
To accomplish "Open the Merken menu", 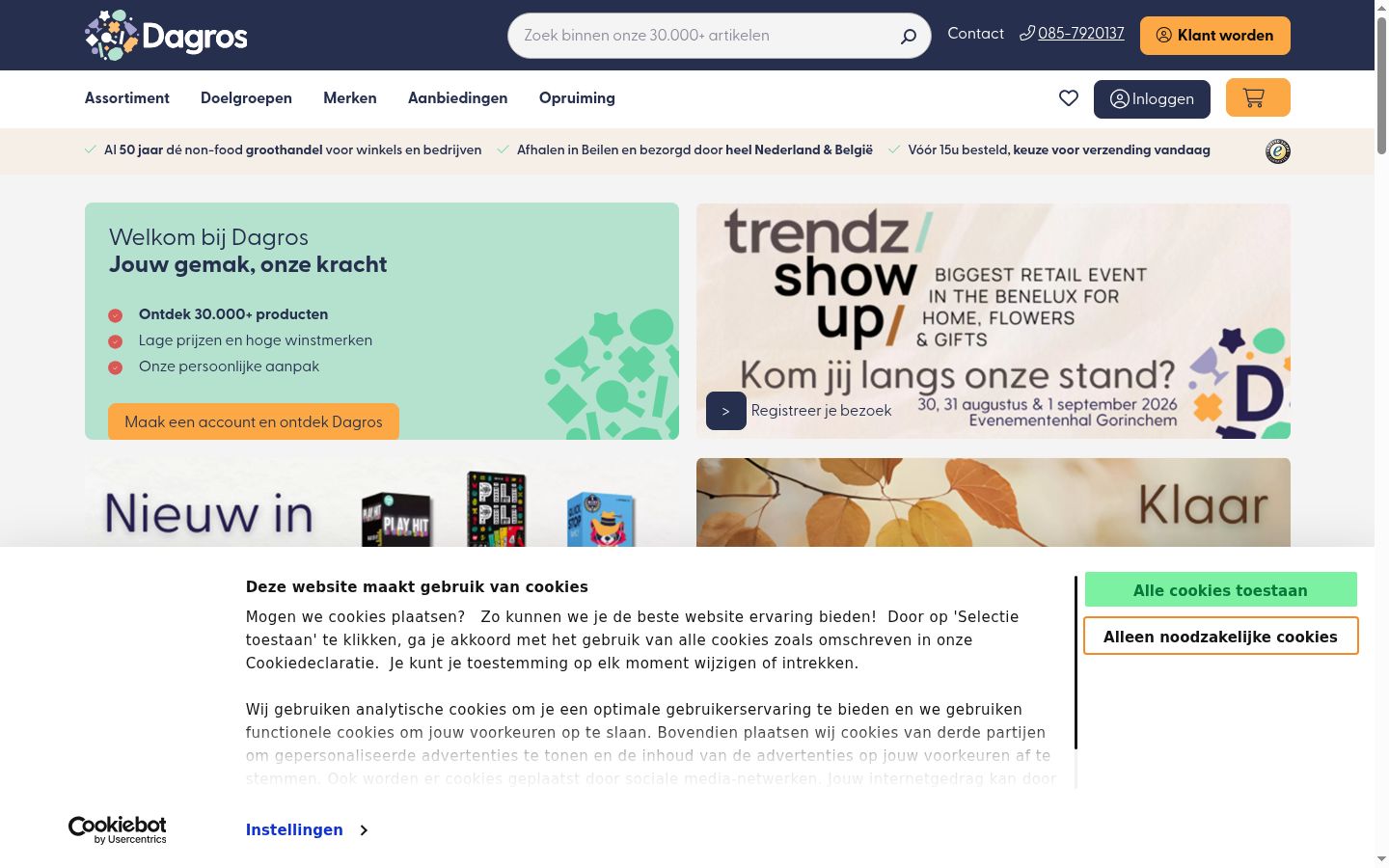I will (350, 98).
